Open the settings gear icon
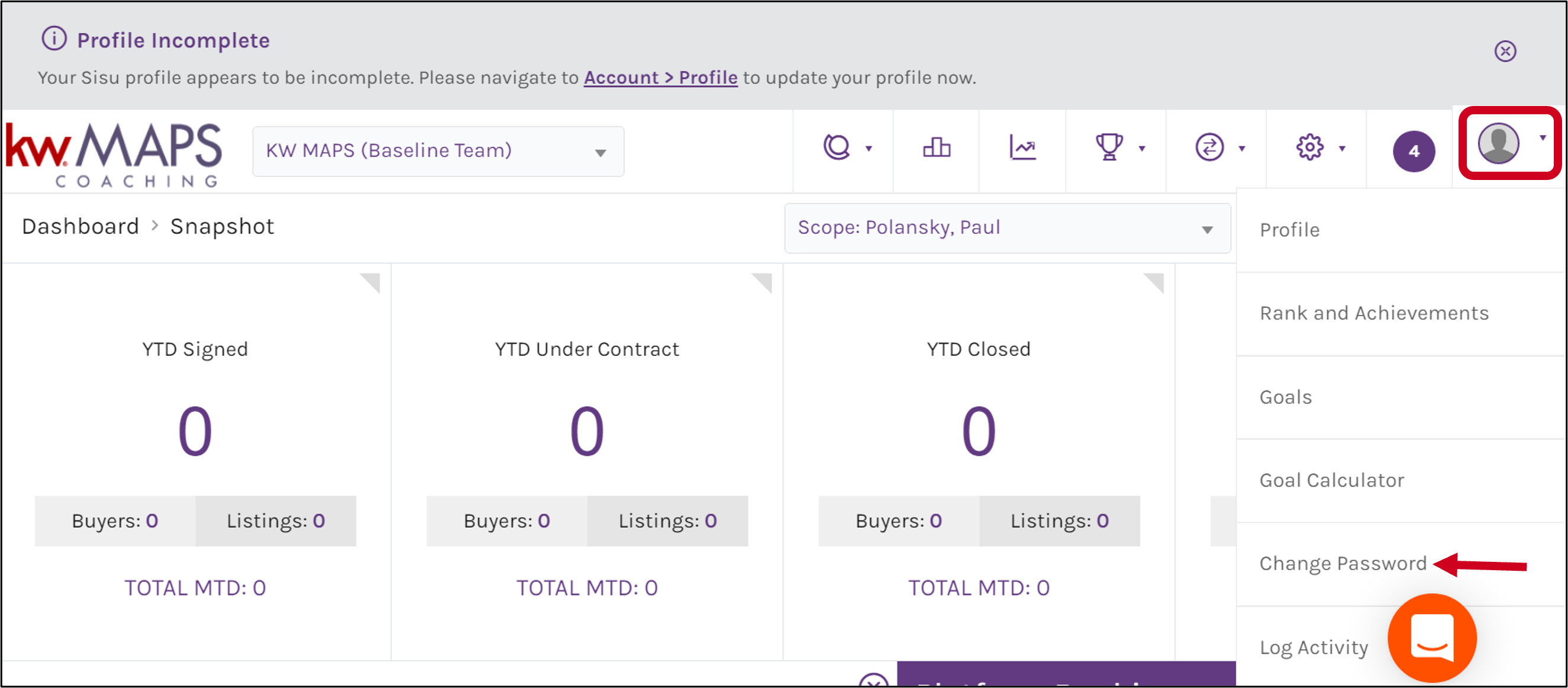 pyautogui.click(x=1309, y=148)
